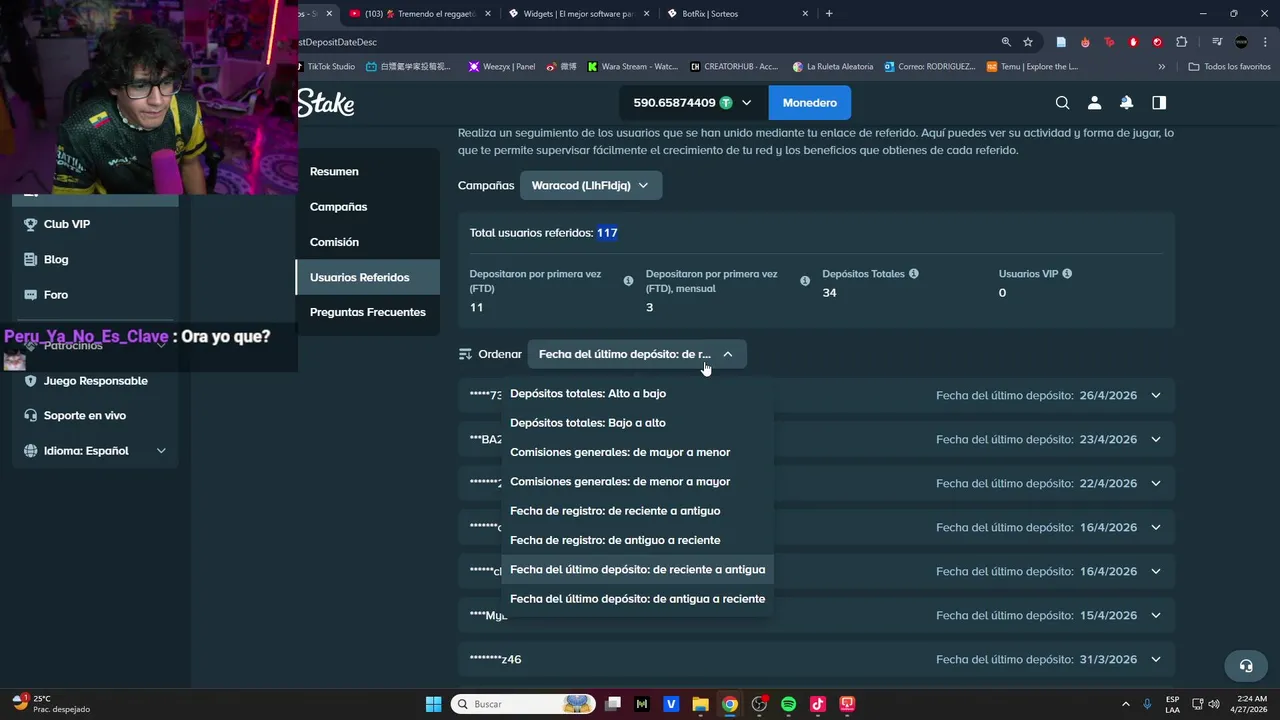This screenshot has height=720, width=1280.
Task: Expand the Idioma: Español language selector
Action: pos(95,451)
